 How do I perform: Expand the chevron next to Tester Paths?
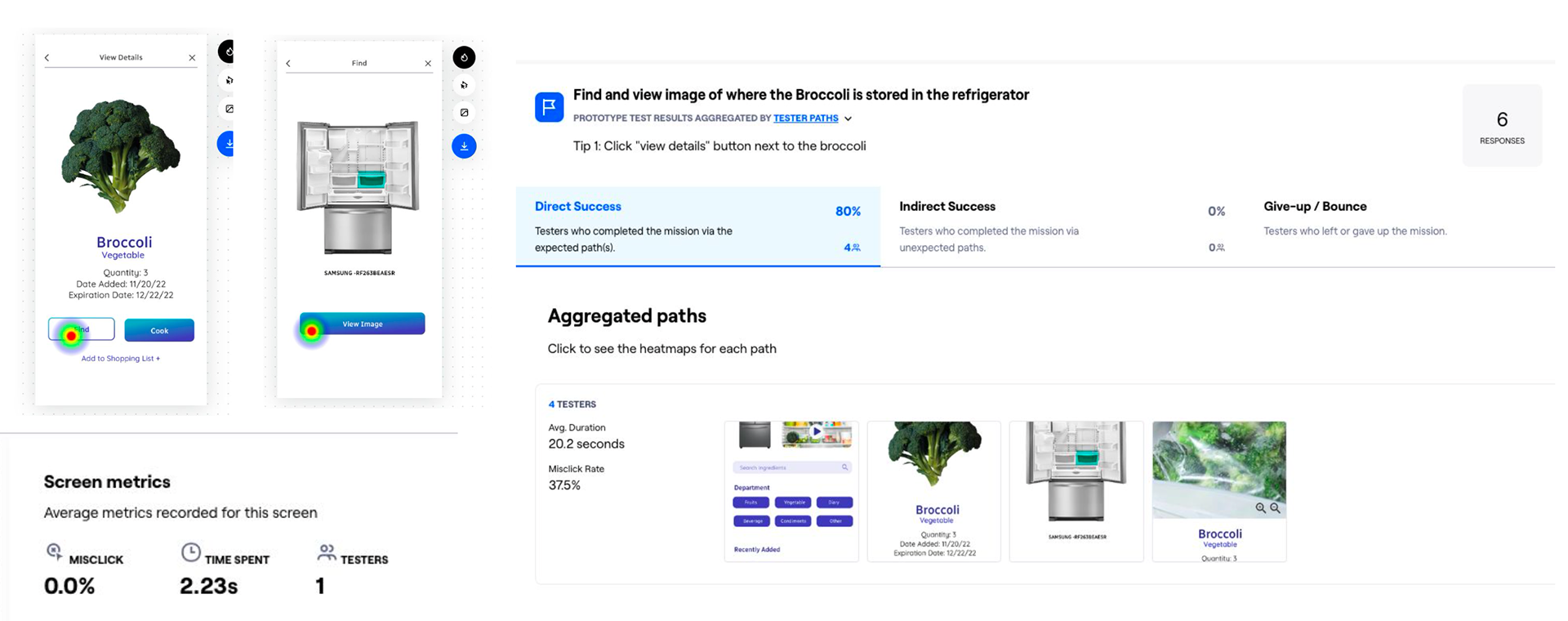pos(849,118)
